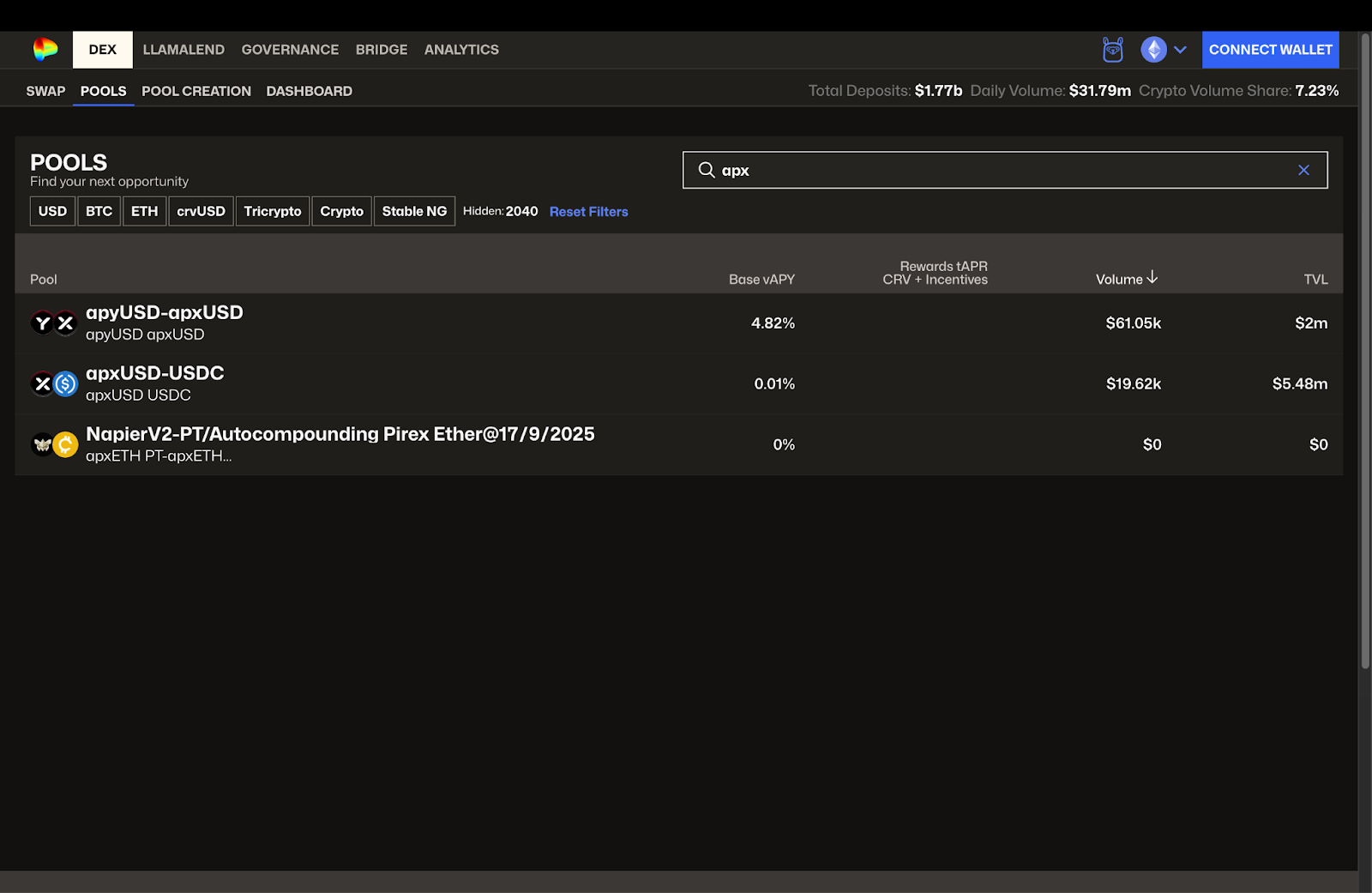The width and height of the screenshot is (1372, 893).
Task: Switch to the ANALYTICS tab
Action: (x=461, y=50)
